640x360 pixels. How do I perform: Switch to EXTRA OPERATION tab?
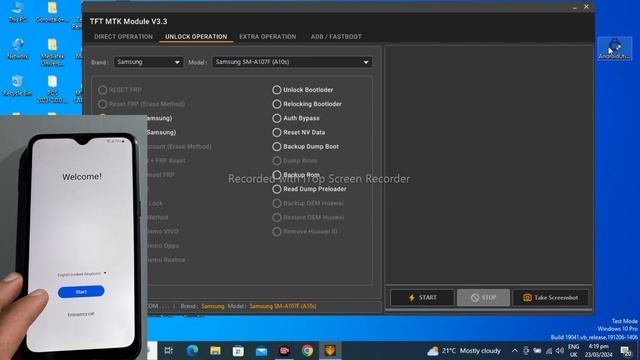(267, 37)
